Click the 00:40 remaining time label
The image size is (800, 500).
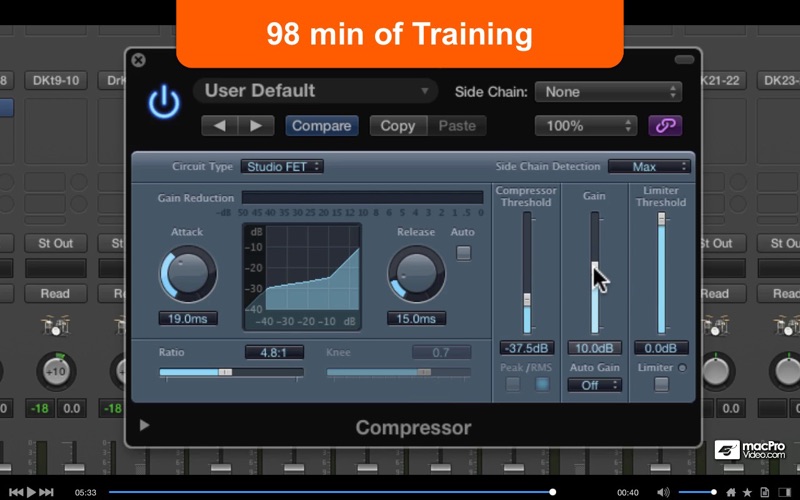click(x=627, y=492)
